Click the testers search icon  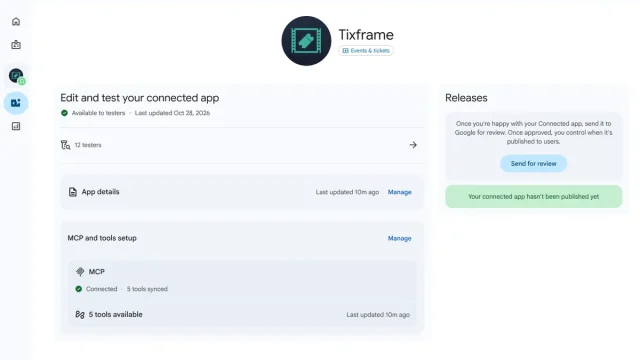65,145
